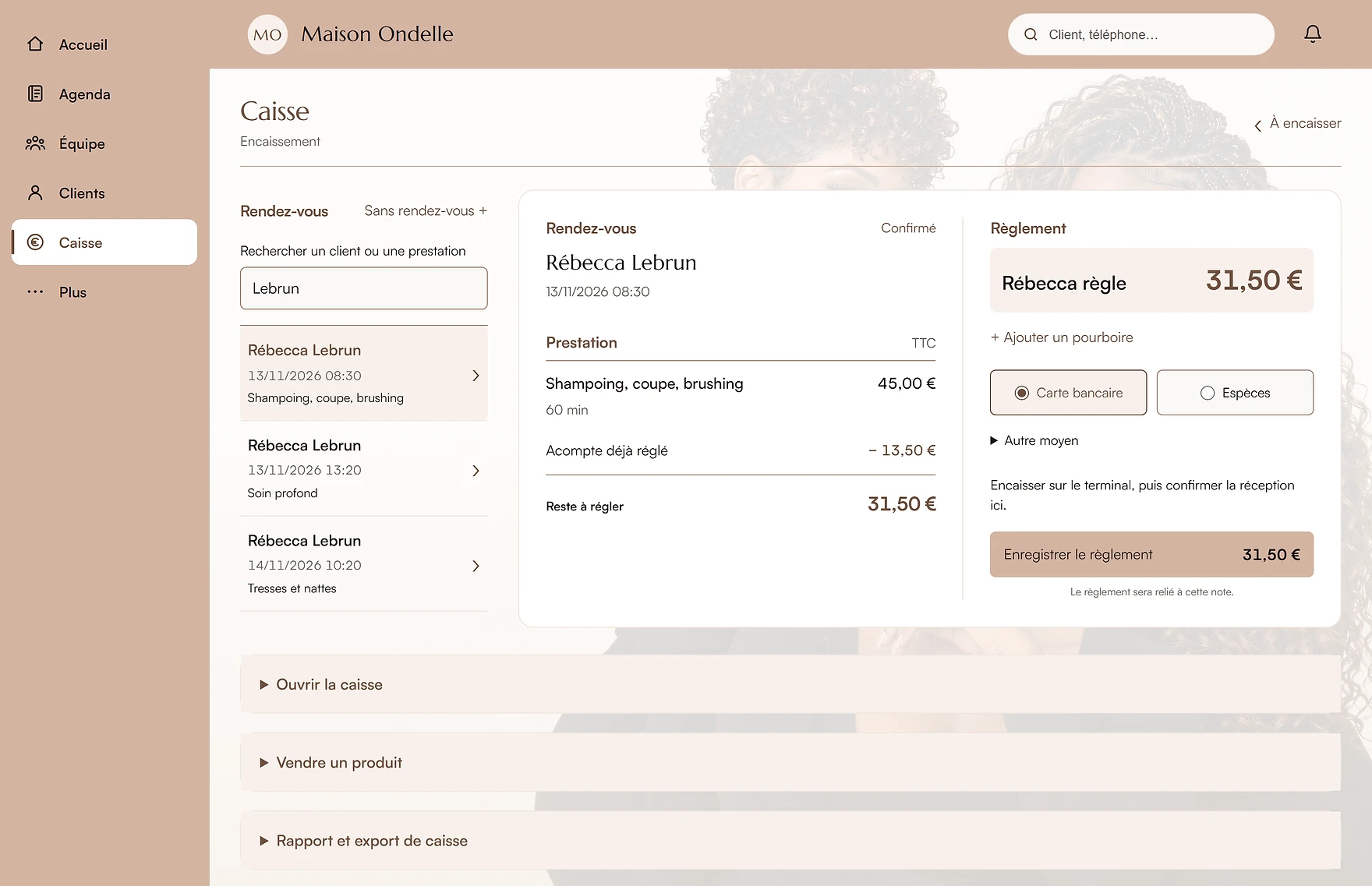Viewport: 1372px width, 886px height.
Task: Select the Soin profond appointment row
Action: 364,468
